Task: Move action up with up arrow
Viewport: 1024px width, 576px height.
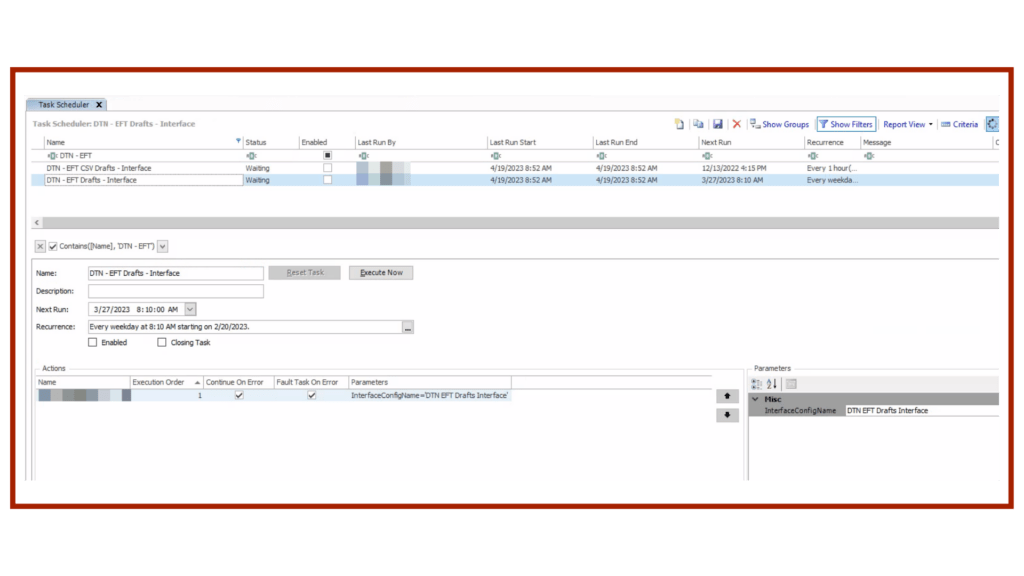Action: tap(728, 396)
